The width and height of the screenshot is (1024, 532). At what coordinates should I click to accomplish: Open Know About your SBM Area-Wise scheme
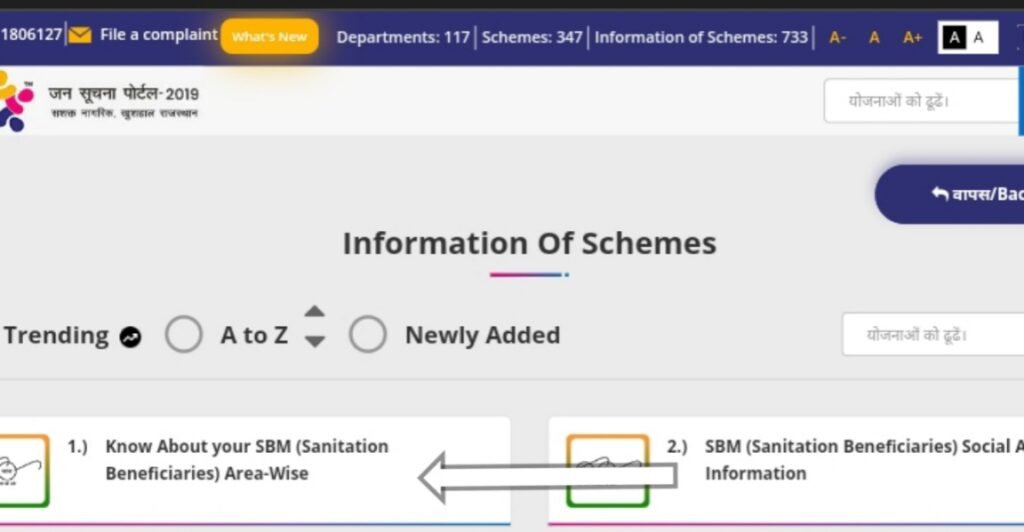[247, 460]
